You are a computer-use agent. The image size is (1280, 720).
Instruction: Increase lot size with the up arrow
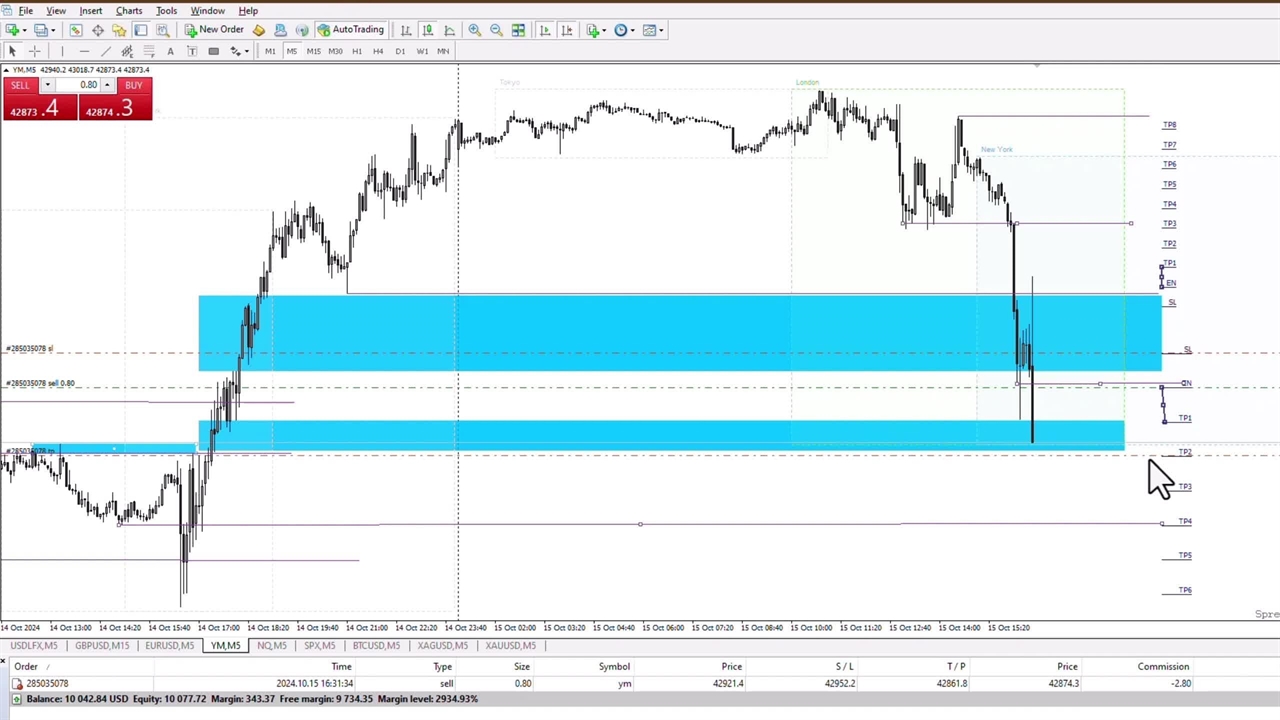pyautogui.click(x=107, y=85)
